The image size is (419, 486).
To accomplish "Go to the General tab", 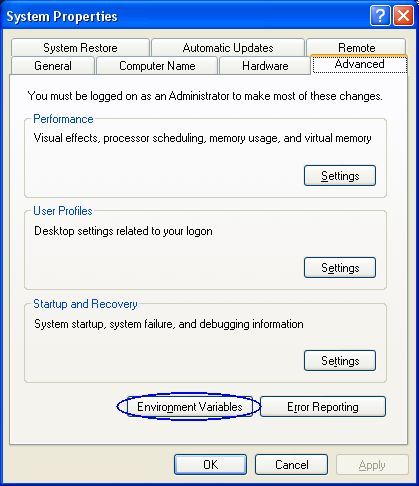I will (53, 66).
